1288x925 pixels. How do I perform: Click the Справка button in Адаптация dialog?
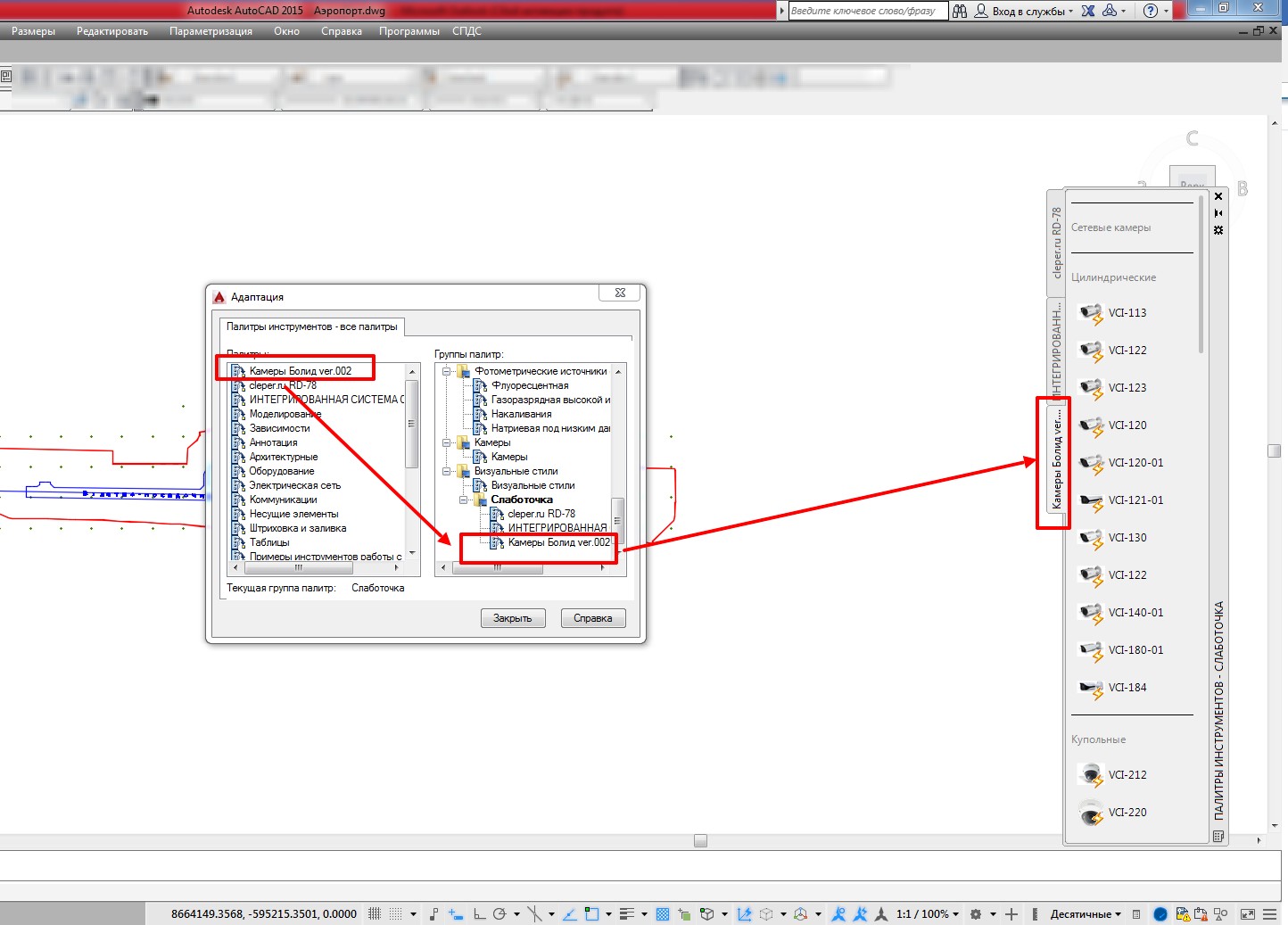click(x=593, y=618)
